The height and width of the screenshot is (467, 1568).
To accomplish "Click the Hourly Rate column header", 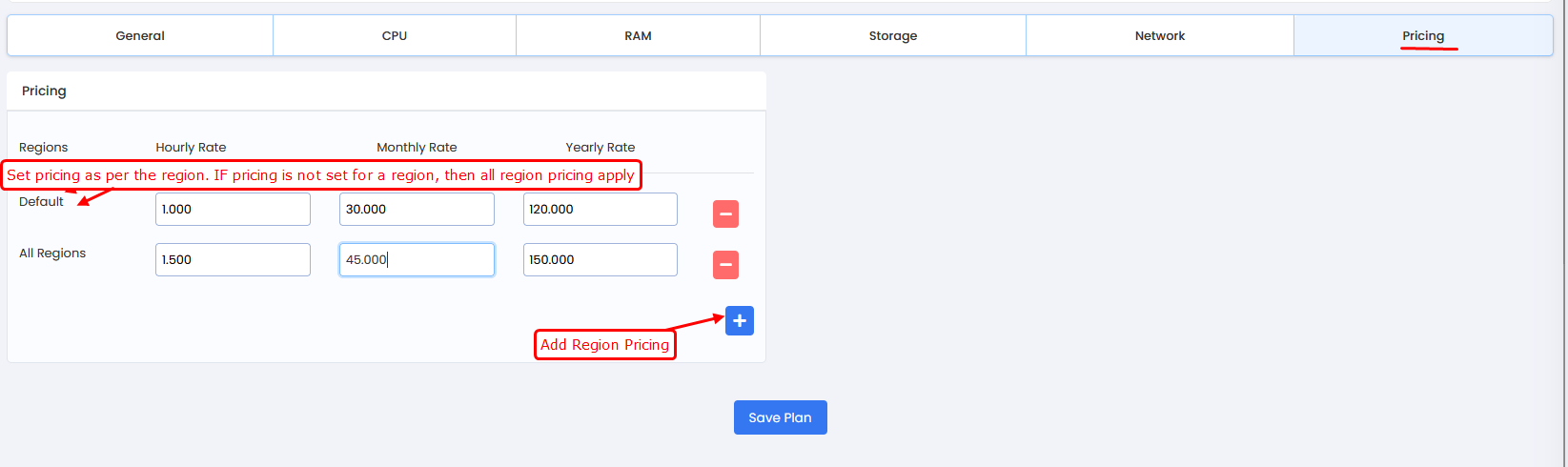I will pyautogui.click(x=191, y=148).
